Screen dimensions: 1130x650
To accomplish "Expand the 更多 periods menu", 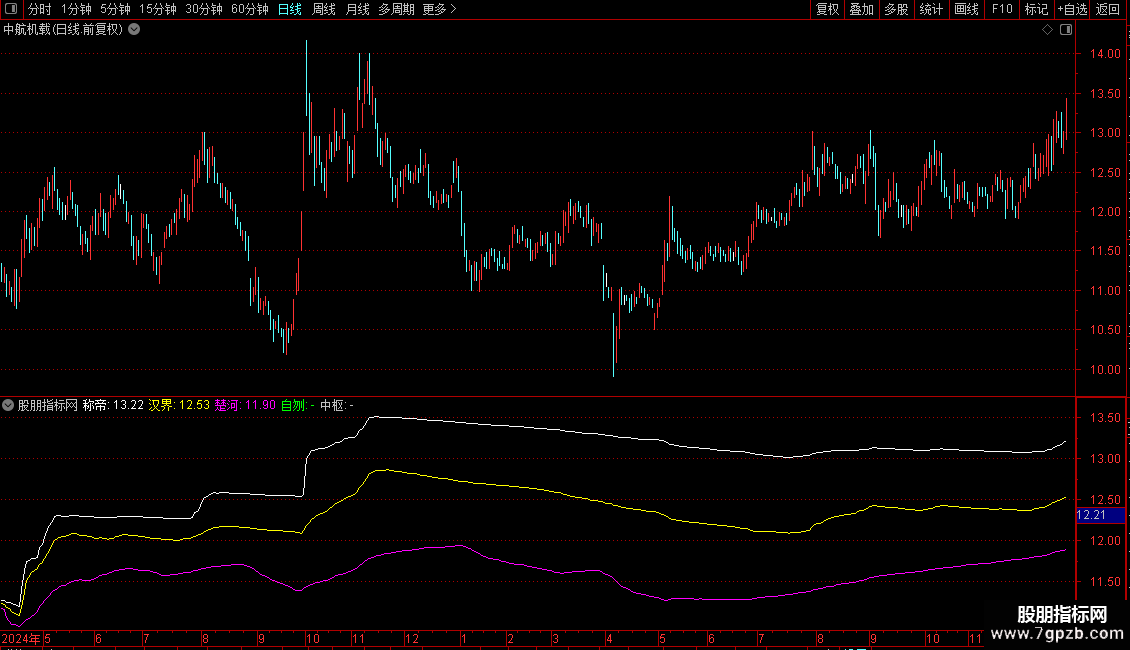I will [x=439, y=9].
